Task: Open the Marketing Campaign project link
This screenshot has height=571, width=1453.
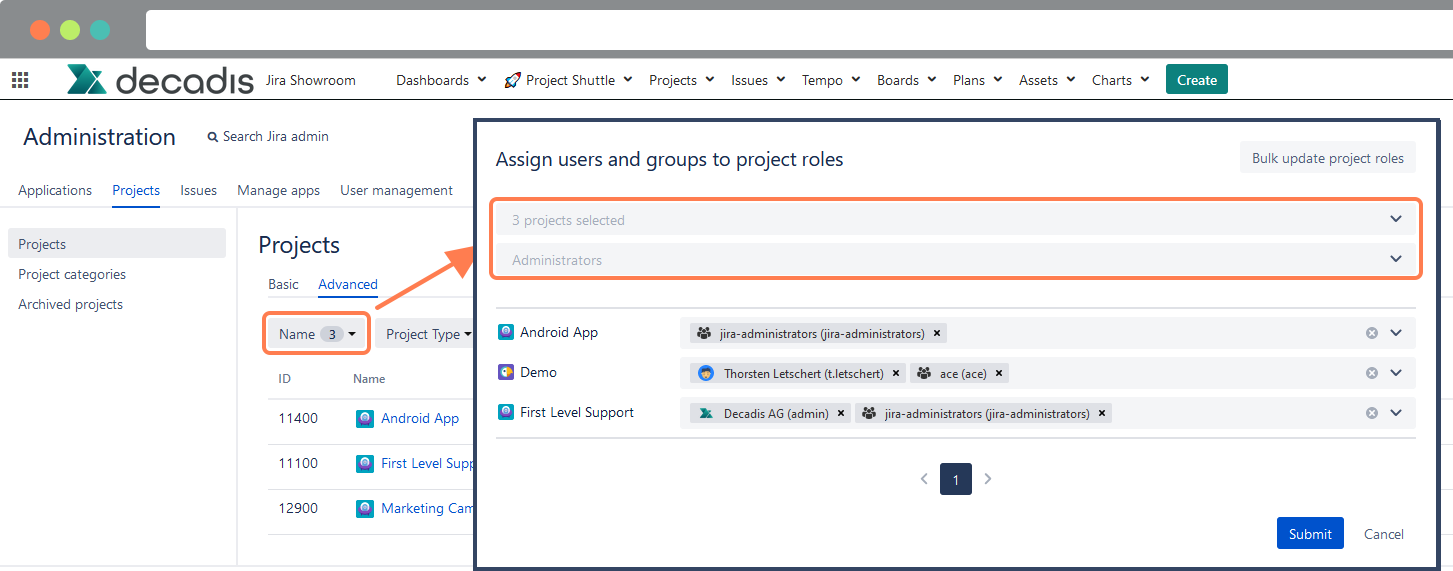Action: pyautogui.click(x=427, y=508)
